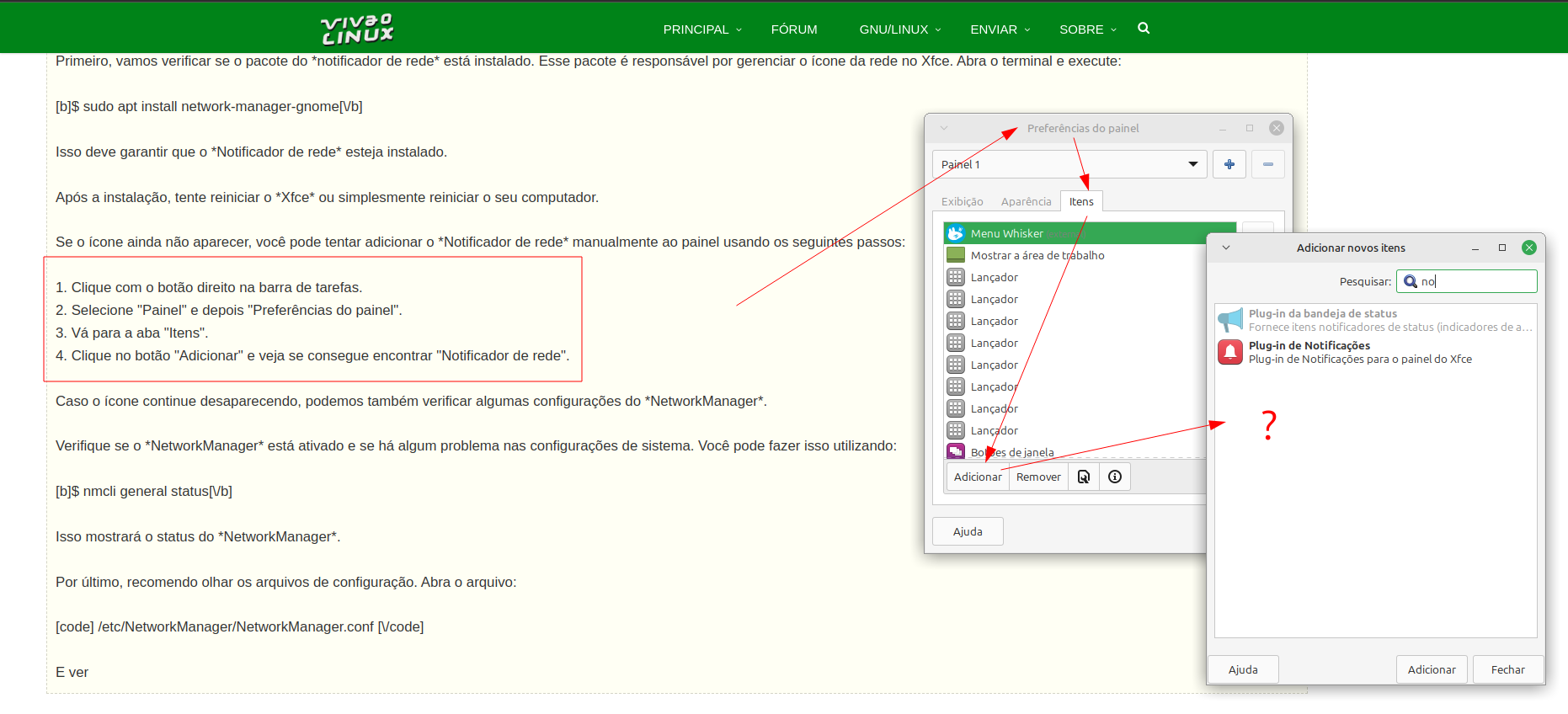Expand the ENVIAR navigation dropdown

click(x=1000, y=29)
